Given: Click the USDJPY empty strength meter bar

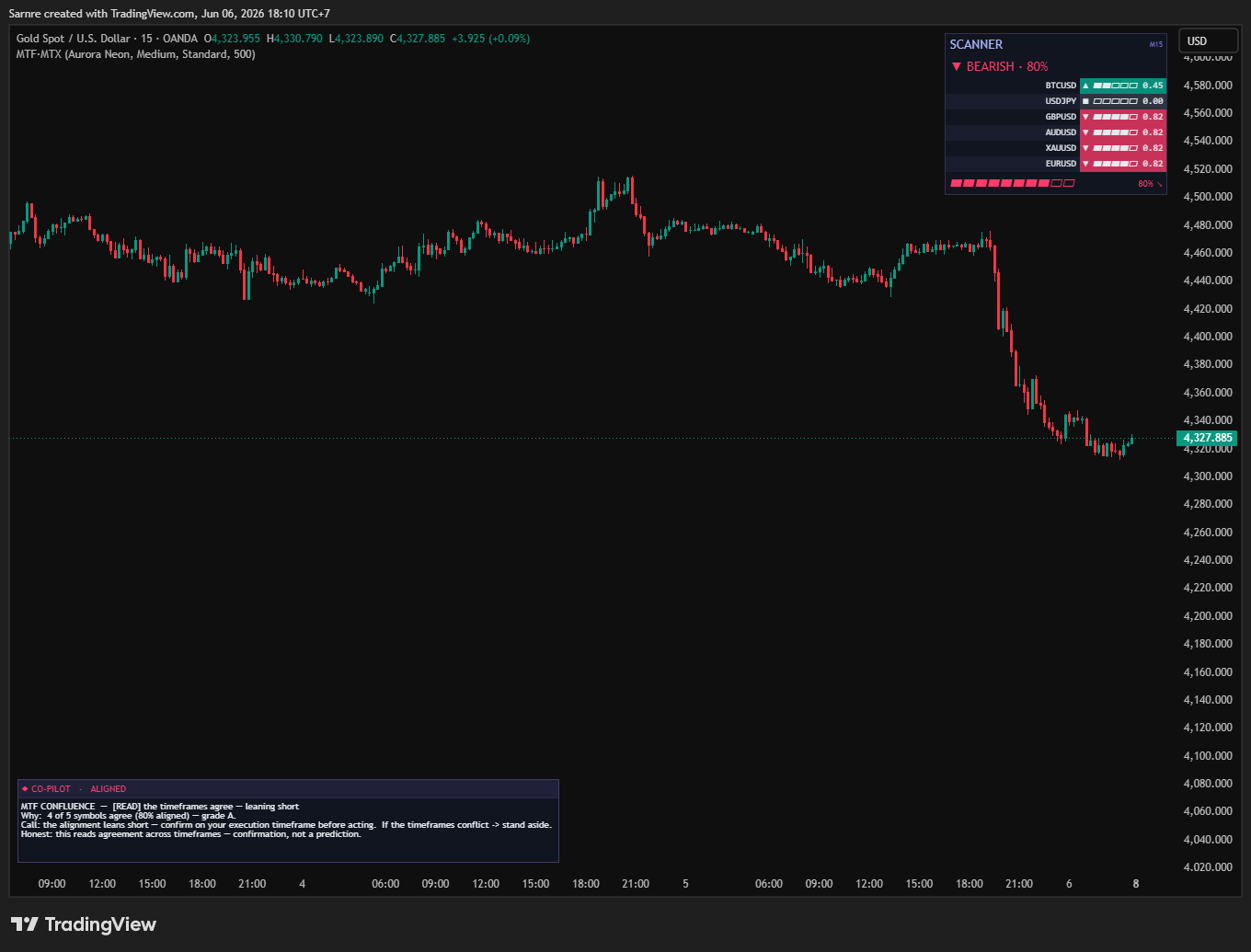Looking at the screenshot, I should click(x=1115, y=101).
